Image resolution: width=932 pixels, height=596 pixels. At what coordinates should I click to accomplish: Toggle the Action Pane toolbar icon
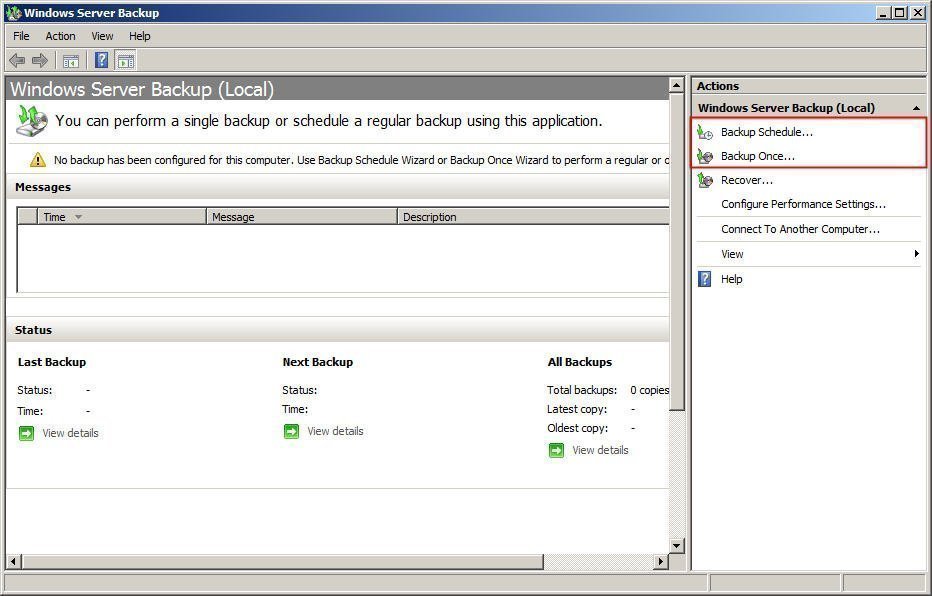coord(126,61)
